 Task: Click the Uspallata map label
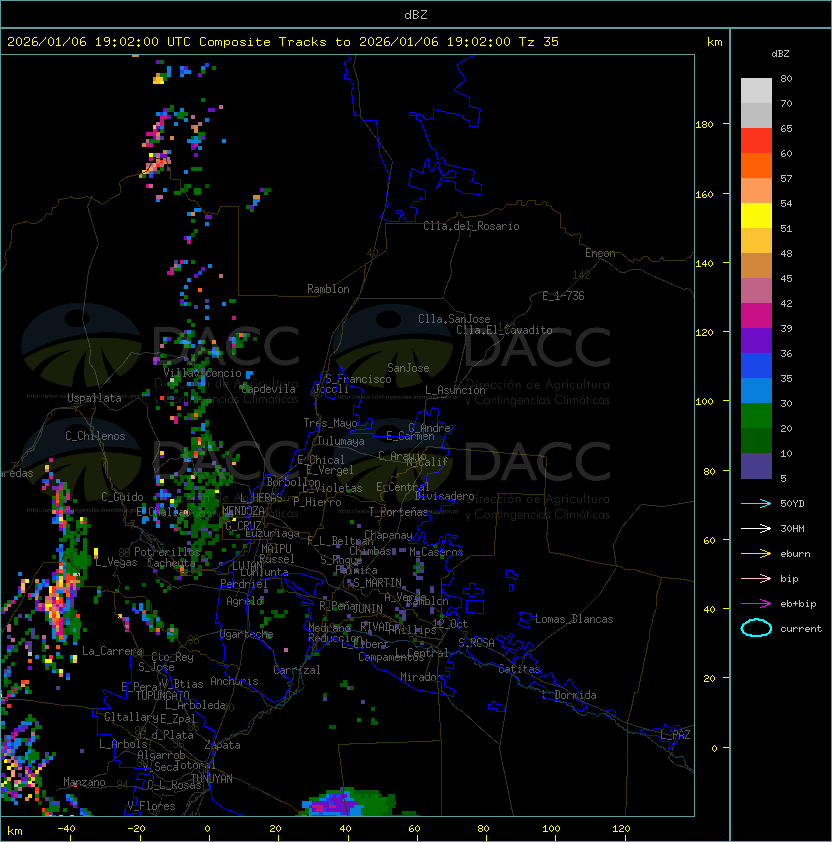pos(94,398)
